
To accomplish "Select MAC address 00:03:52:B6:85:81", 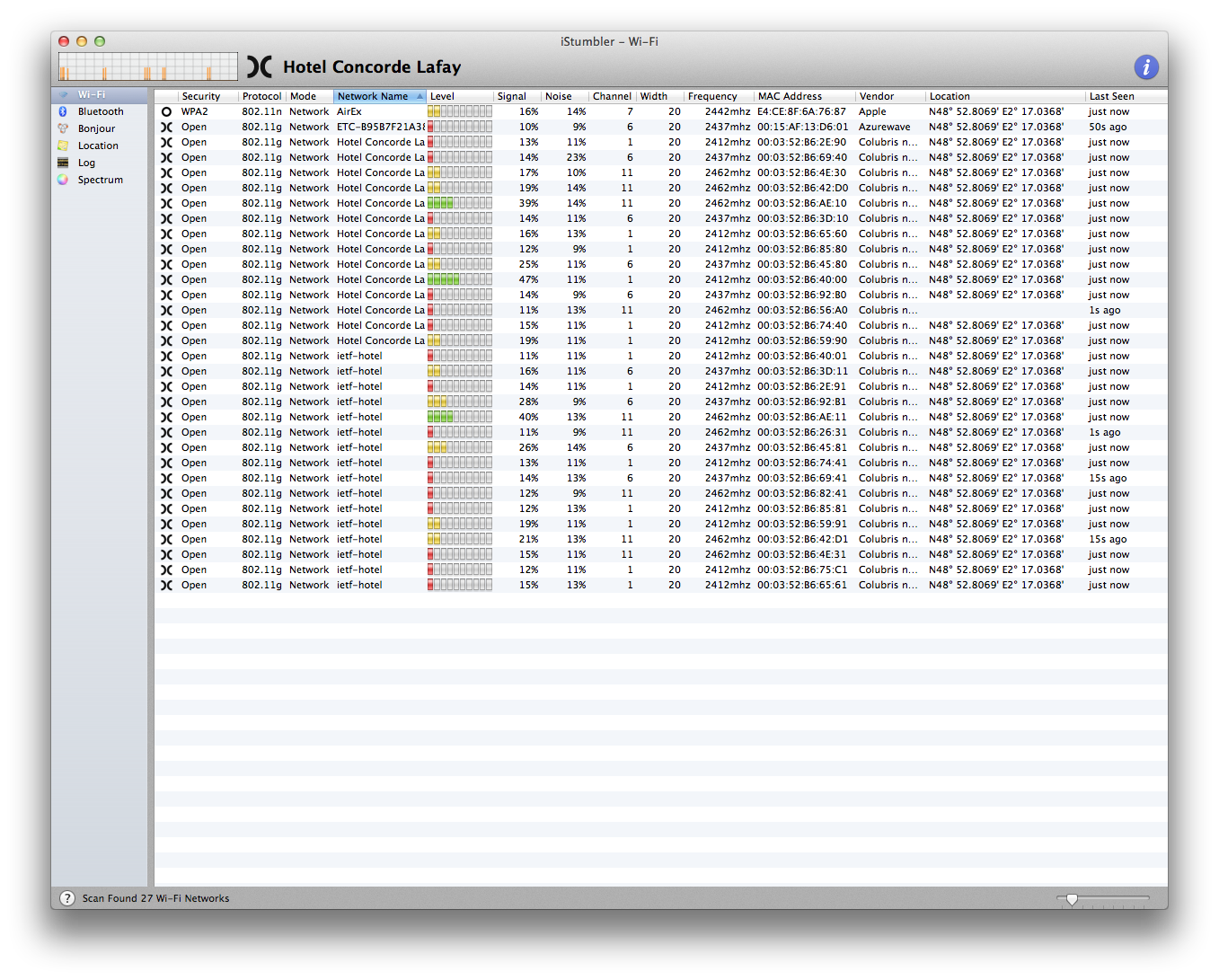I will pyautogui.click(x=801, y=508).
